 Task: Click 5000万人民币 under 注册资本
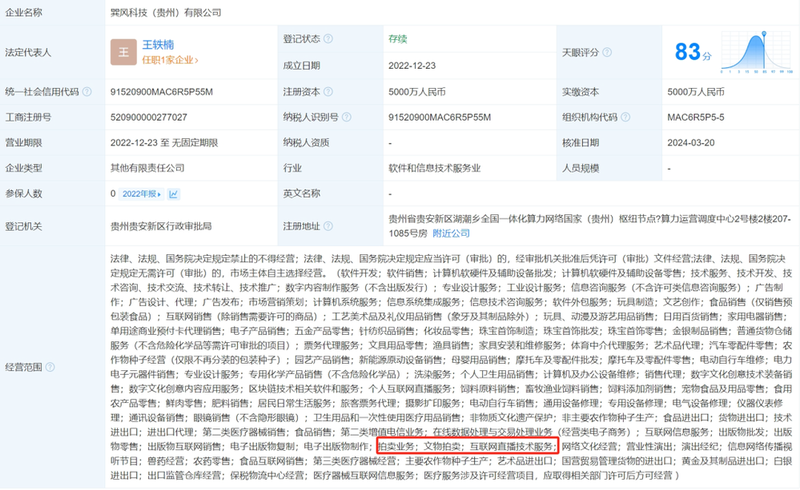click(x=417, y=92)
